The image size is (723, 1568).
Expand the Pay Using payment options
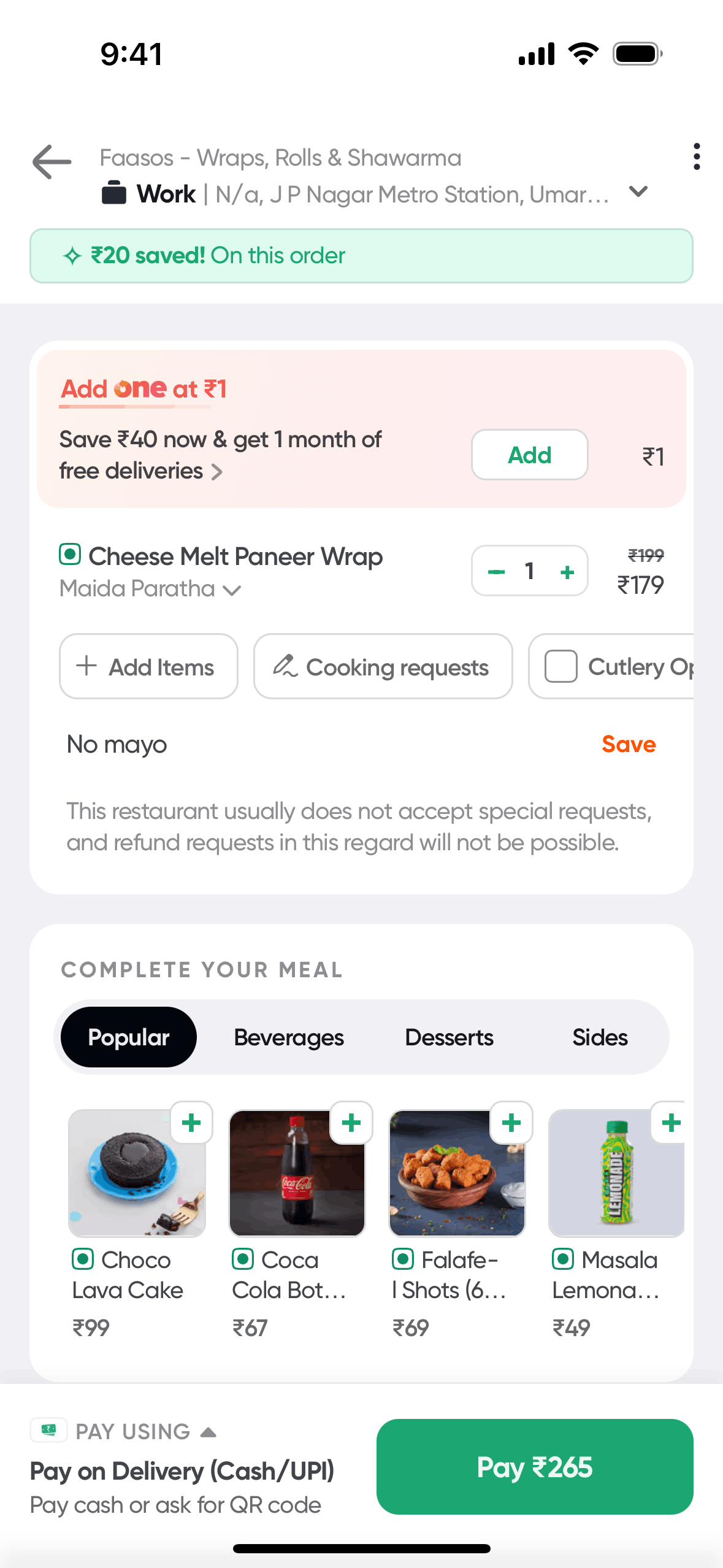(208, 1432)
